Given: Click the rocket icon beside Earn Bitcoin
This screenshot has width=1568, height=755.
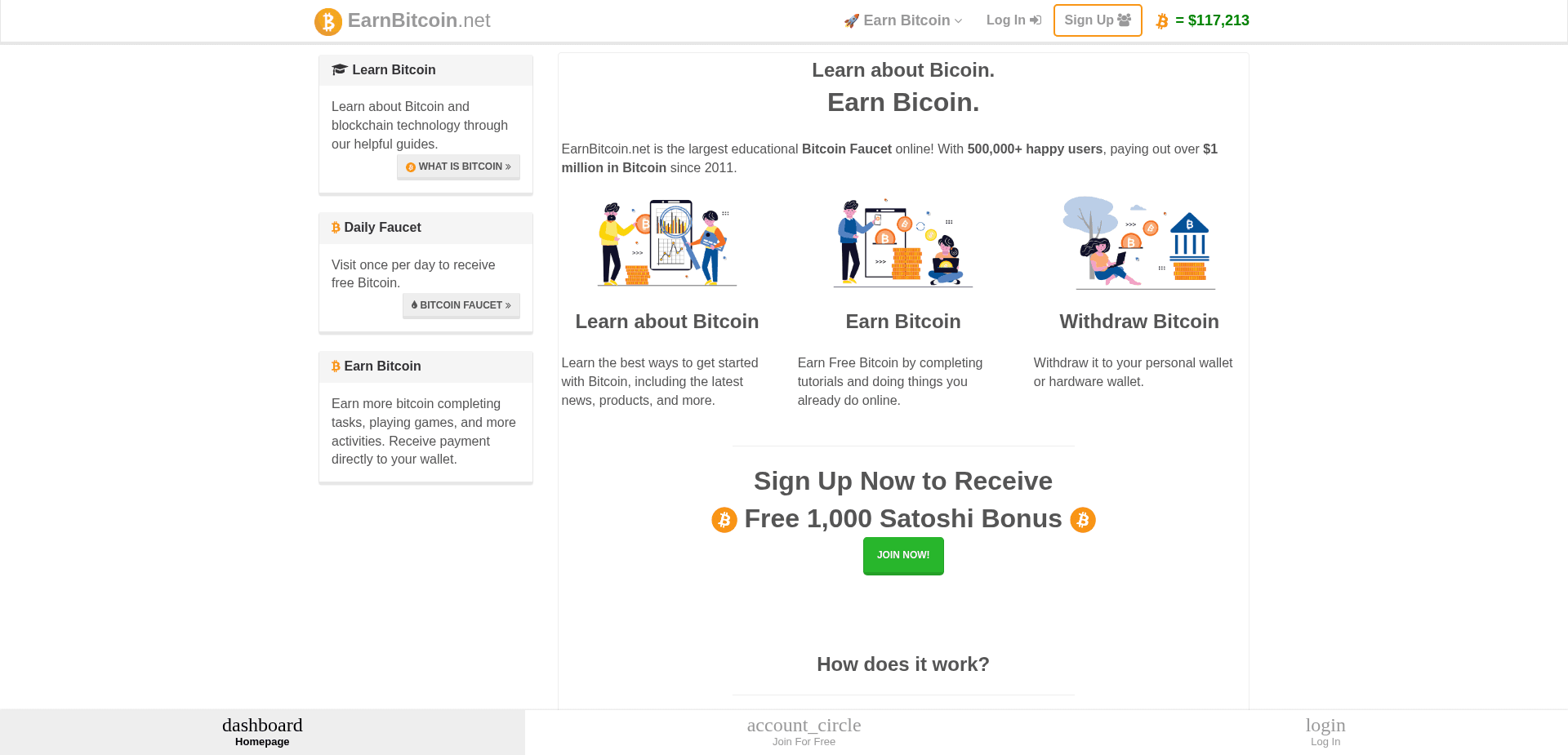Looking at the screenshot, I should point(852,21).
